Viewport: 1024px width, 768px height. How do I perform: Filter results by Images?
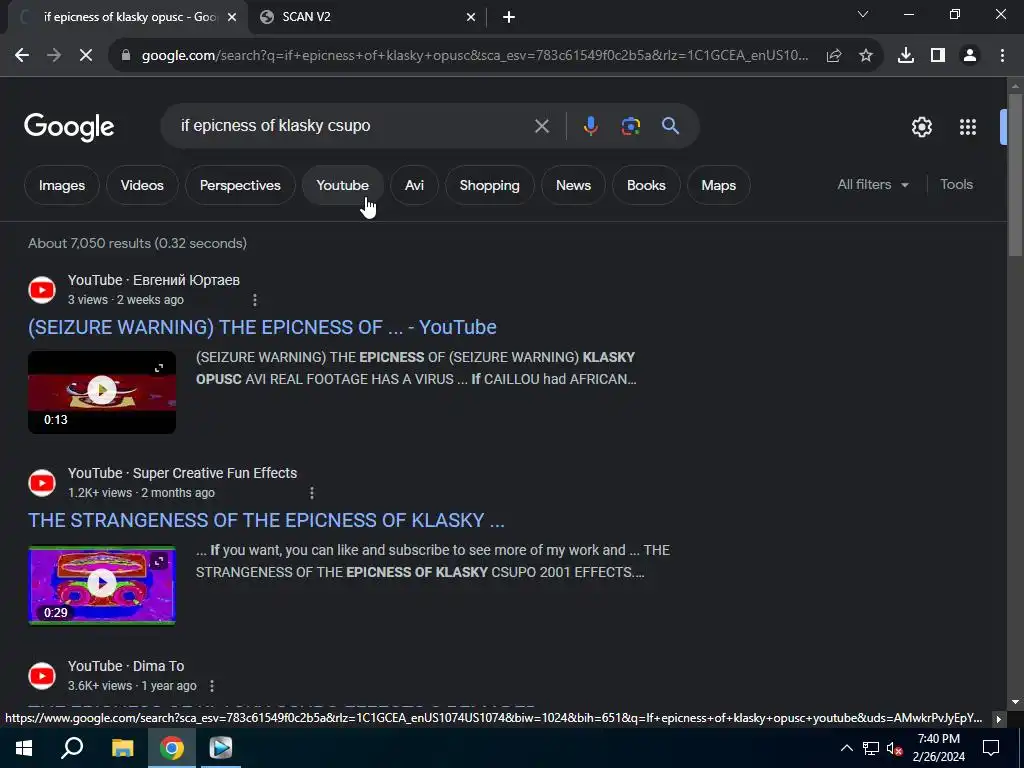tap(62, 185)
